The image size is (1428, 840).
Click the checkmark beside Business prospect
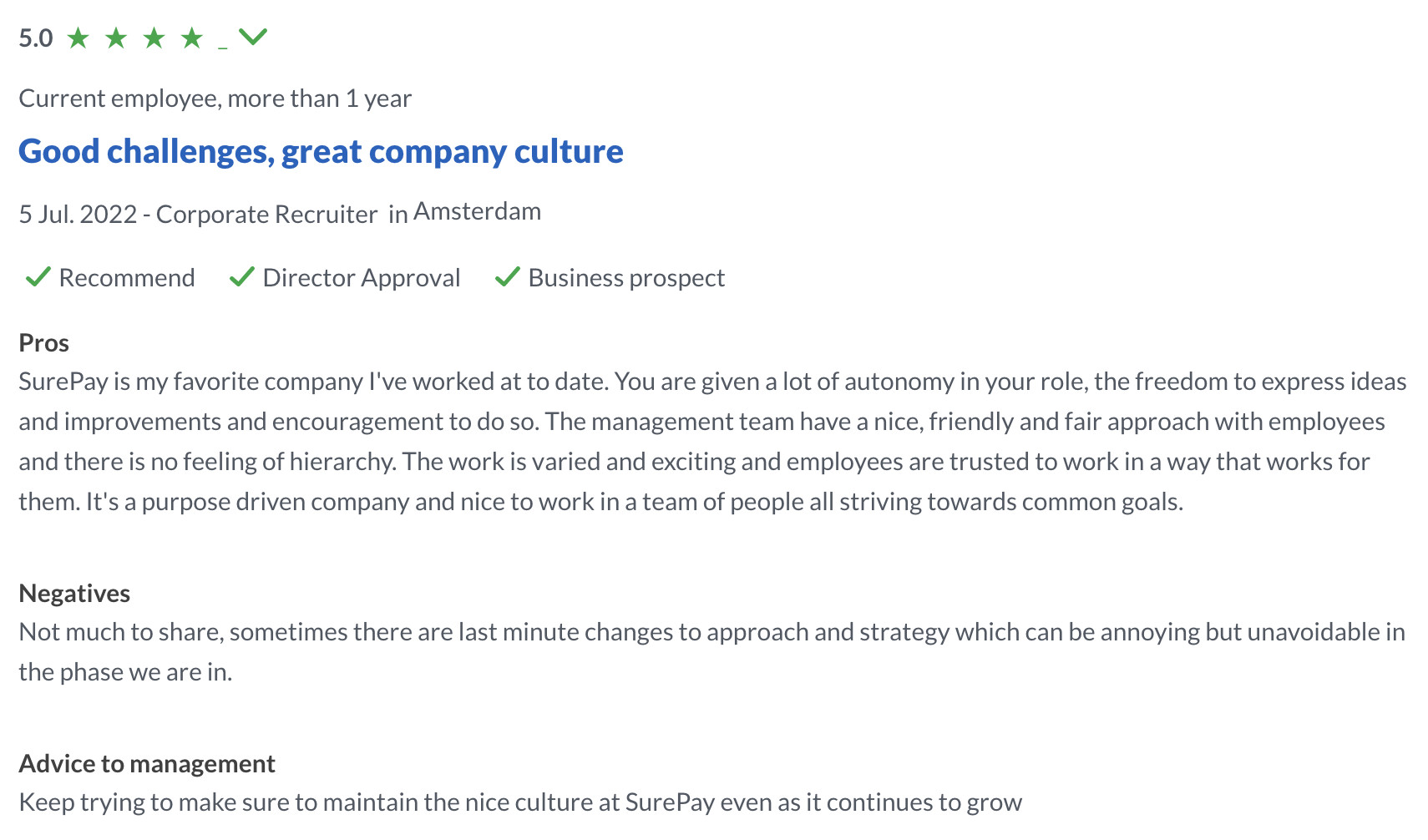(508, 277)
